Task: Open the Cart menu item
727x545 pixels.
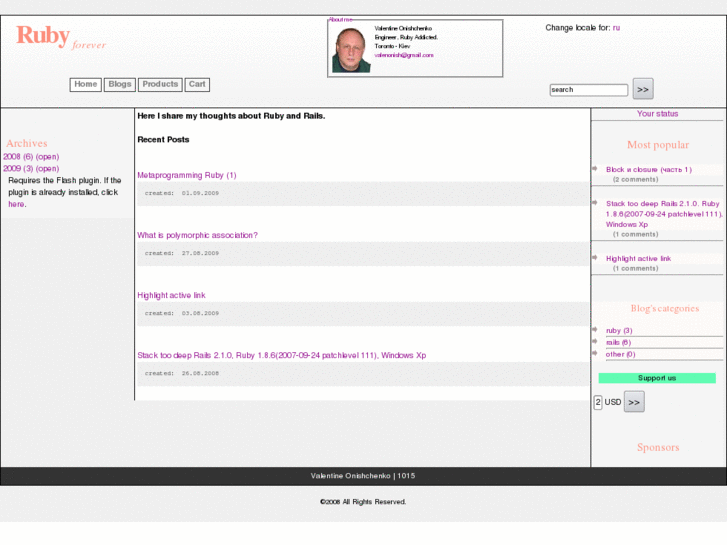Action: pos(197,84)
